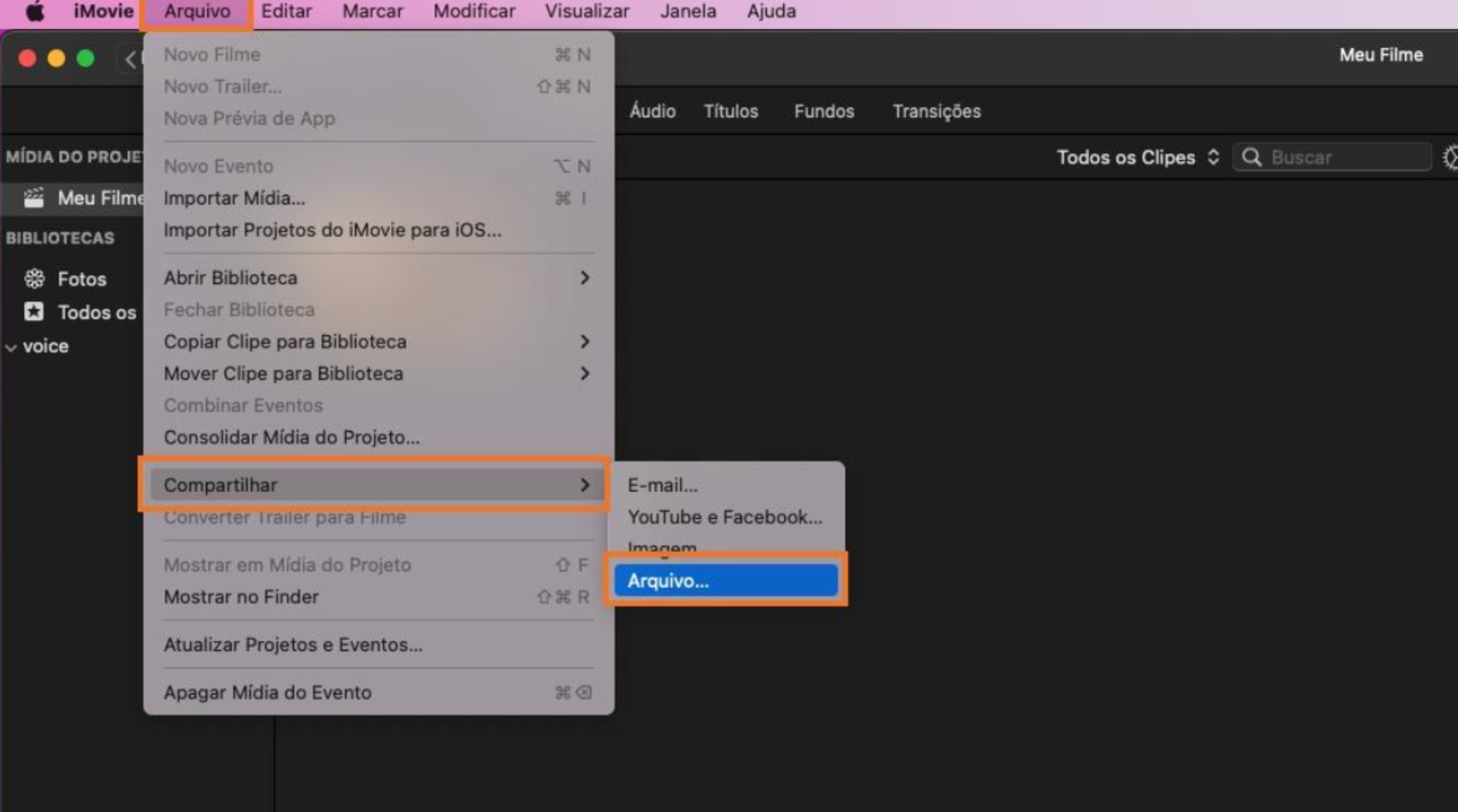Image resolution: width=1458 pixels, height=812 pixels.
Task: Open the Modificar menu in menu bar
Action: point(474,12)
